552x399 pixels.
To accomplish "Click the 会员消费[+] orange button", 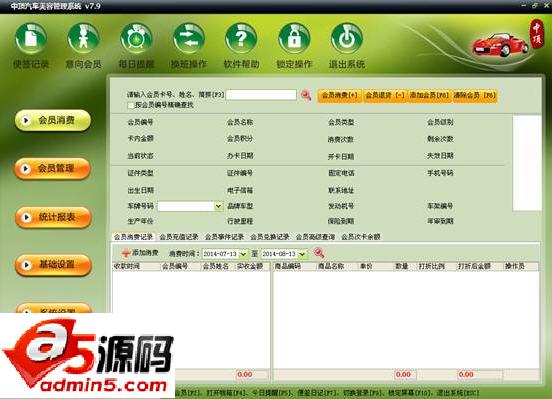I will click(340, 95).
